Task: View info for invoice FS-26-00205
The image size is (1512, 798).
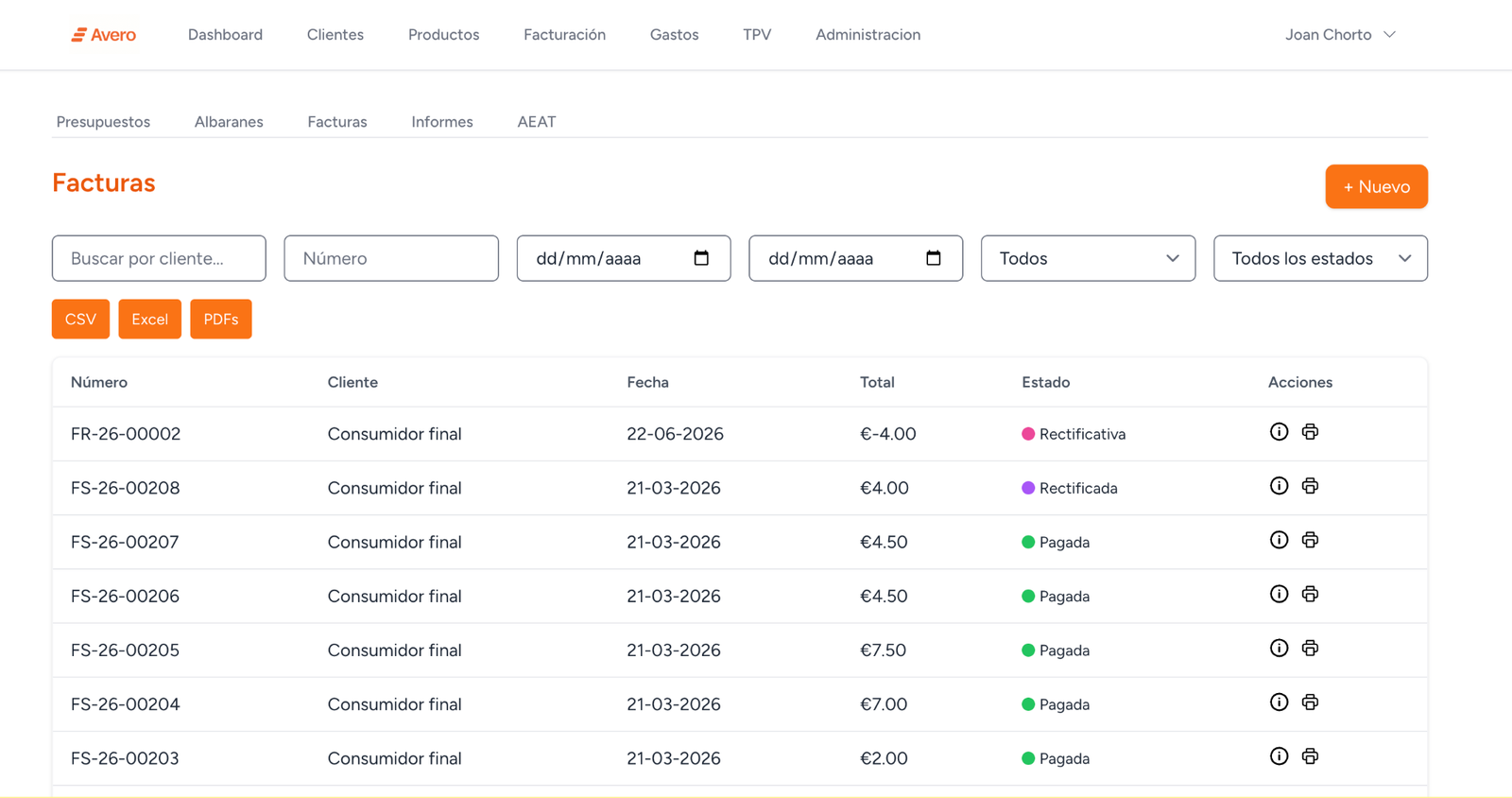Action: (x=1279, y=648)
